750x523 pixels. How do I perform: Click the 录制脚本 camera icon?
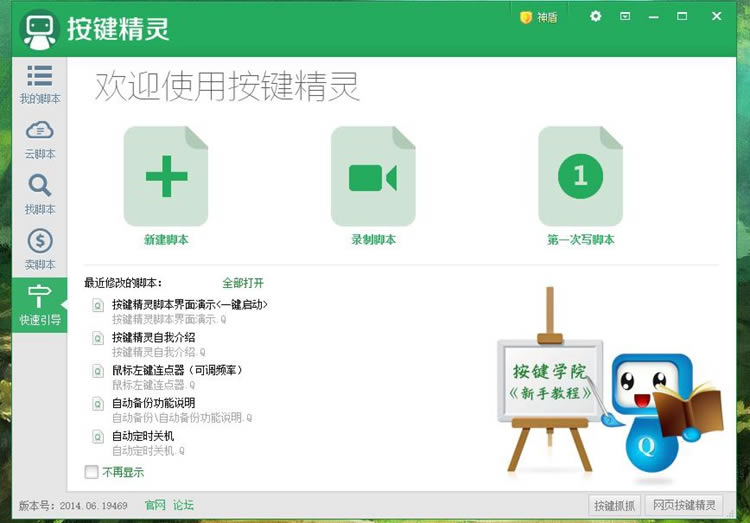[x=373, y=177]
